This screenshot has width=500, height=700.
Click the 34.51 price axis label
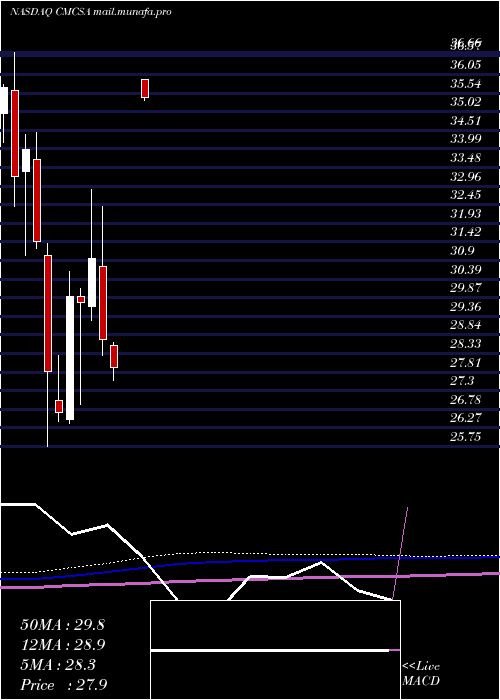(465, 121)
